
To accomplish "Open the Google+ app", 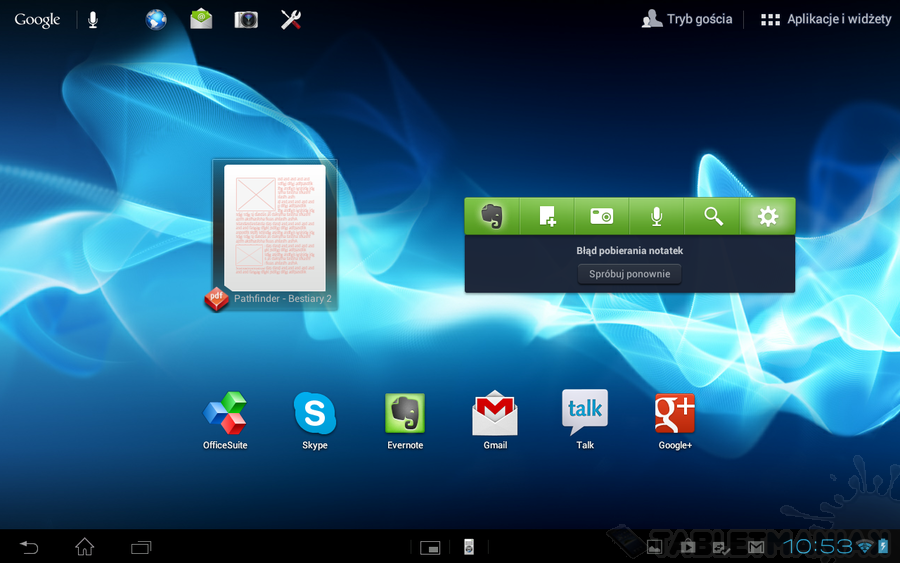I will point(675,415).
